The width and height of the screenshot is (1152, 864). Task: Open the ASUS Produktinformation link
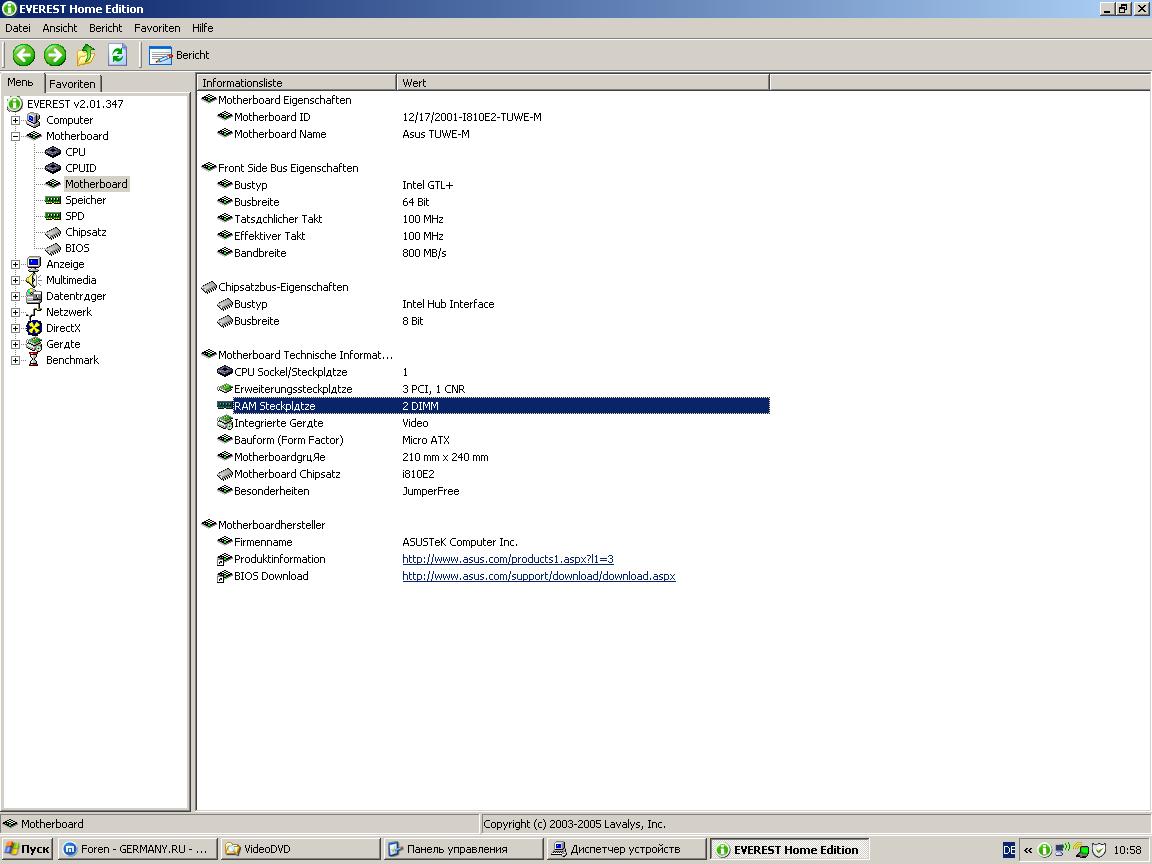[508, 559]
